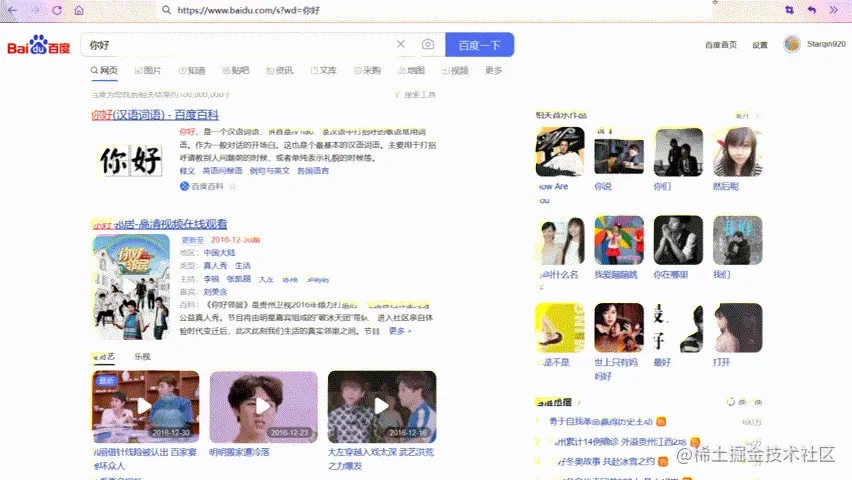Image resolution: width=852 pixels, height=480 pixels.
Task: Expand show description with 更多 link
Action: [x=400, y=331]
